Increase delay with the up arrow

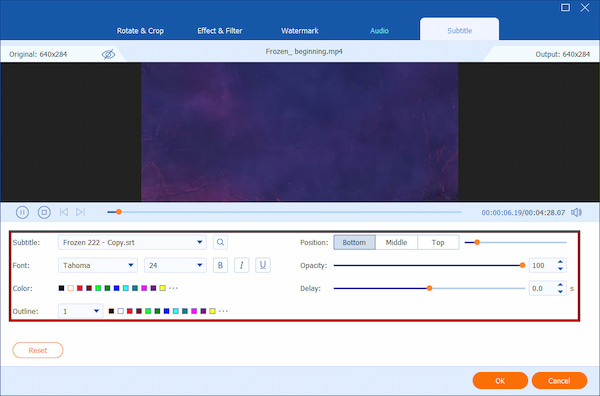(560, 285)
